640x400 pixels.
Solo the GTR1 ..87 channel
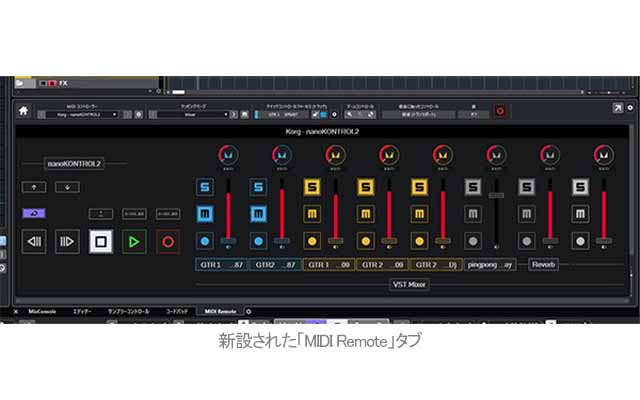pyautogui.click(x=205, y=187)
